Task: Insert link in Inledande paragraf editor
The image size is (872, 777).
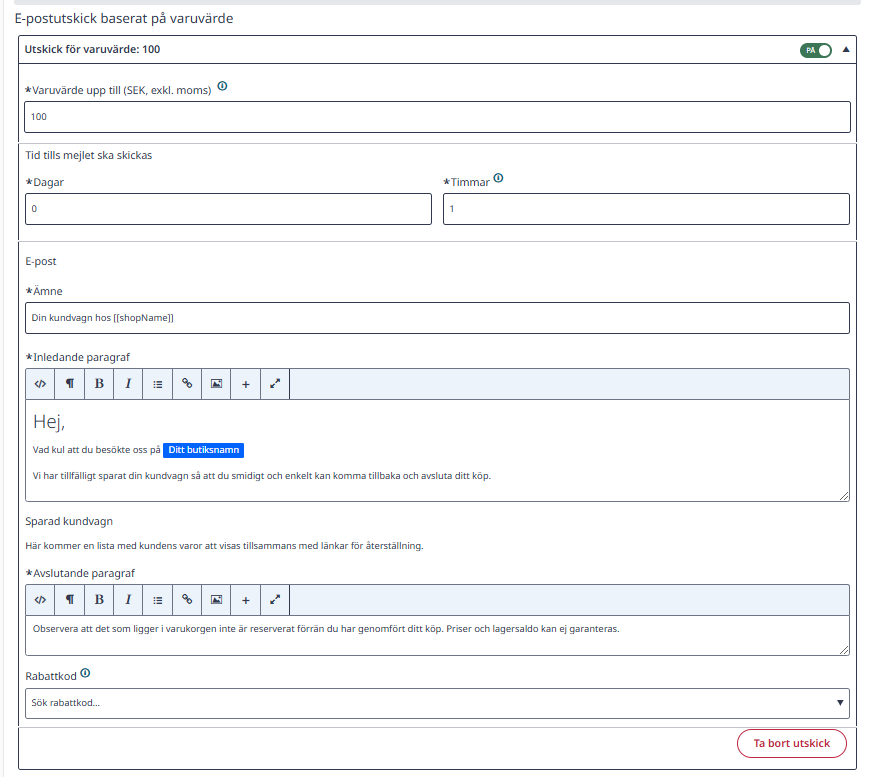Action: tap(187, 384)
